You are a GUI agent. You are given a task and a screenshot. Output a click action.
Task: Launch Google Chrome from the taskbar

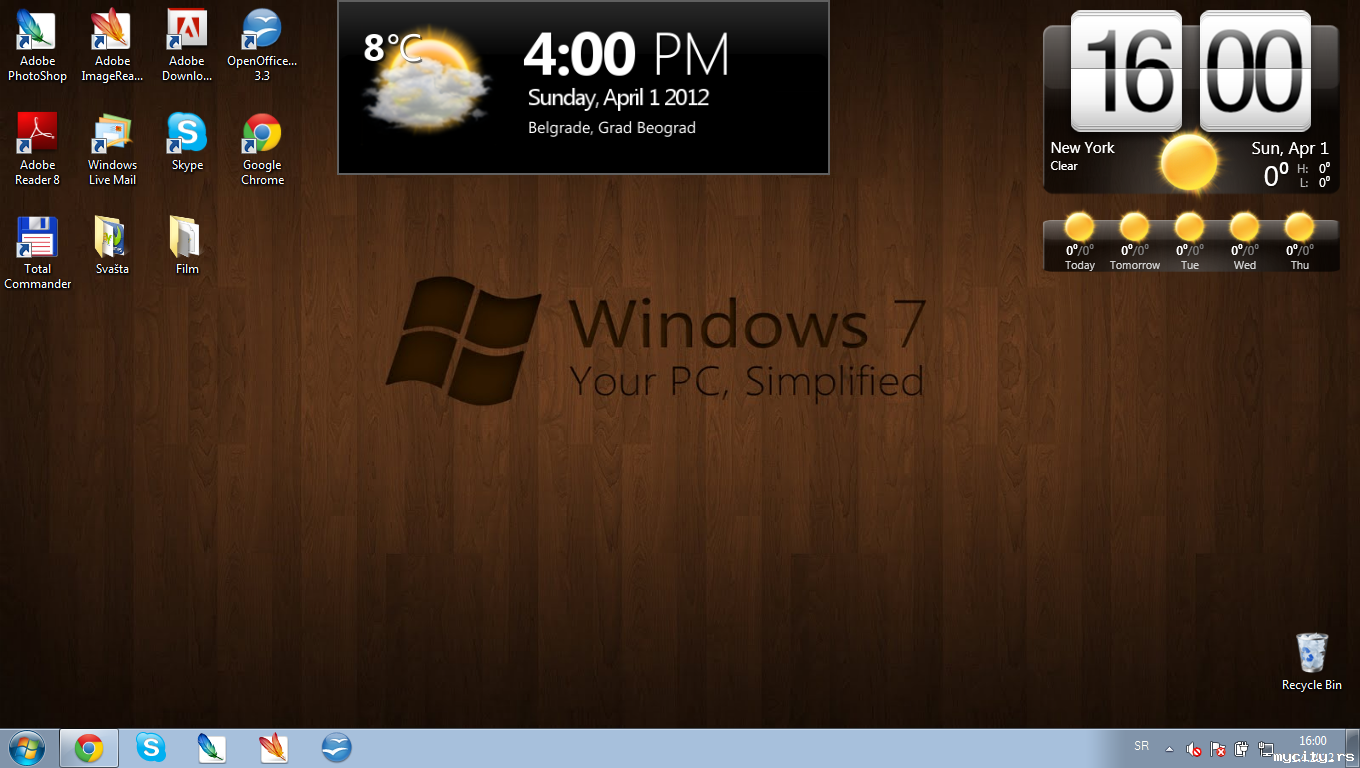(89, 748)
